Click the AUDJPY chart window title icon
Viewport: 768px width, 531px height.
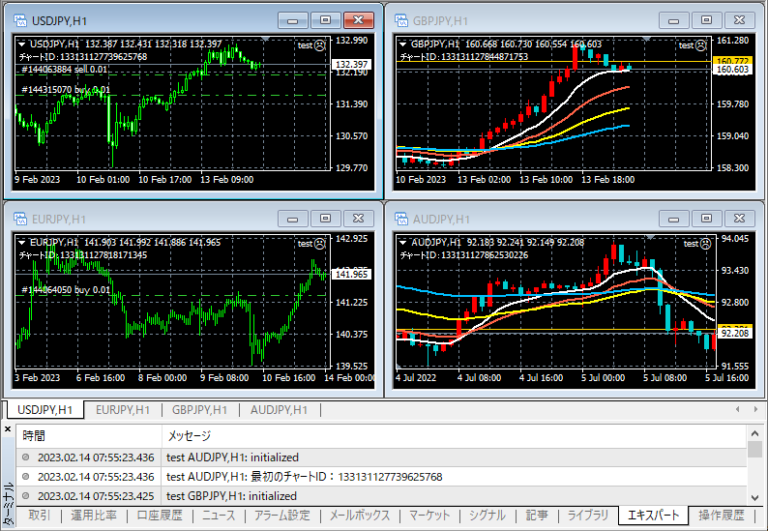(400, 217)
